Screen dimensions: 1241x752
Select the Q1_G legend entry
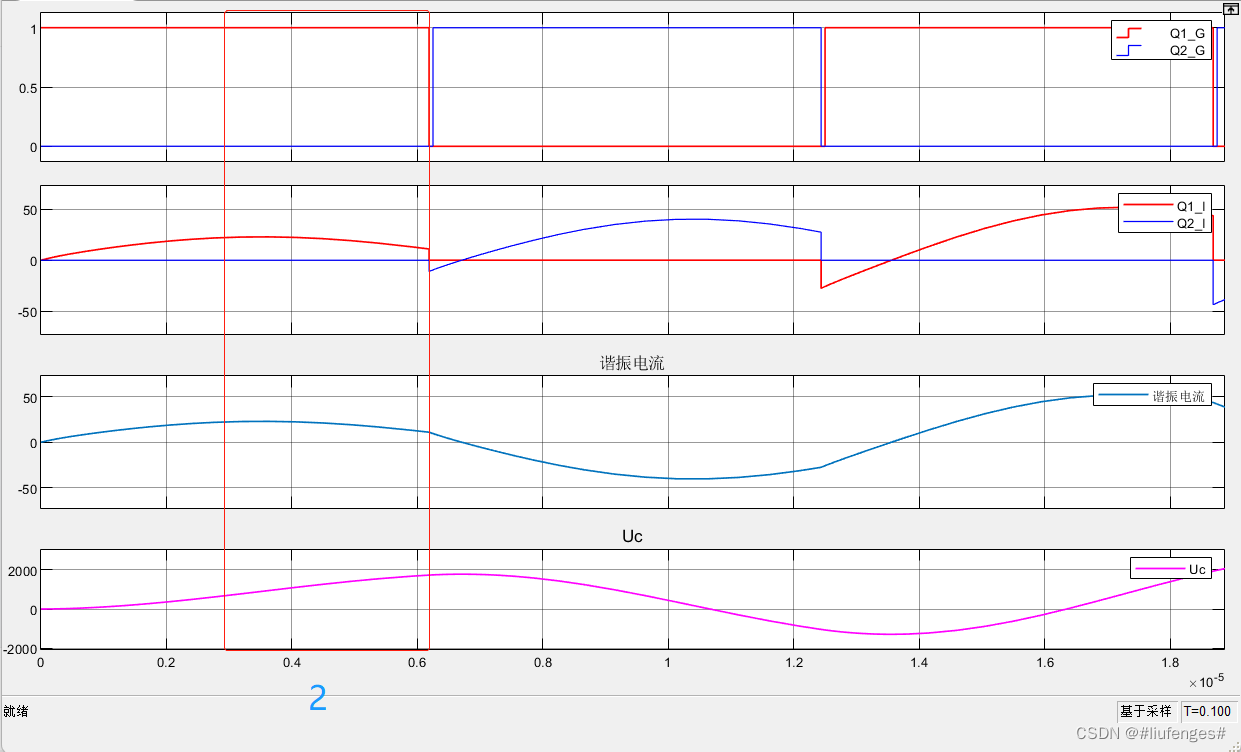[1160, 32]
